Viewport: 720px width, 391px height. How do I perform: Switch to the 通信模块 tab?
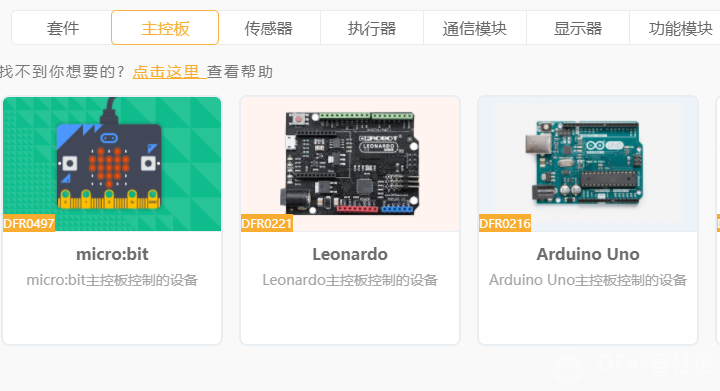point(475,28)
